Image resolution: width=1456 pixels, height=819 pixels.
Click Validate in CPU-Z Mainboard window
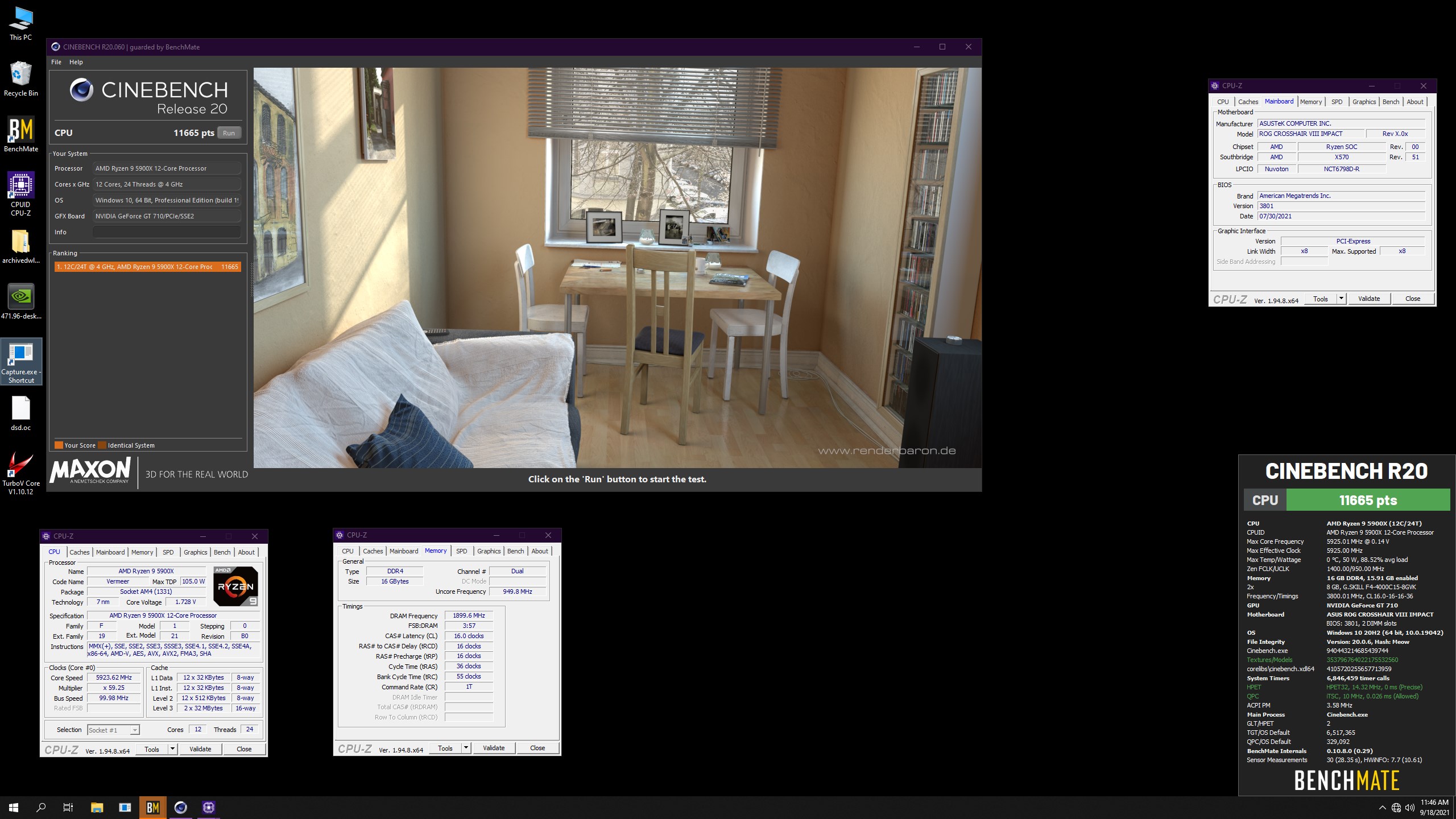(1369, 299)
